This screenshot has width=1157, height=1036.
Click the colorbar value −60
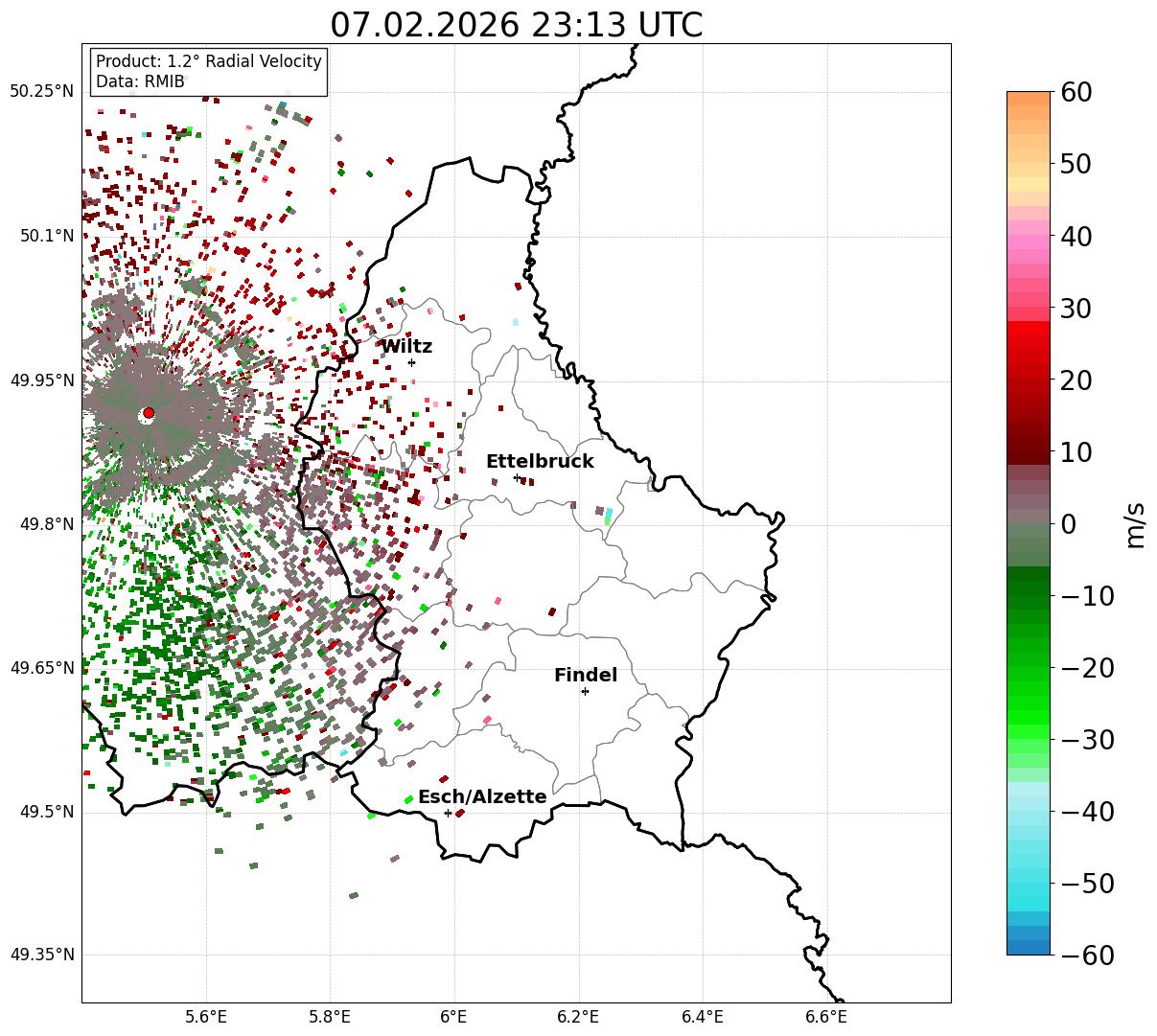tap(1087, 955)
